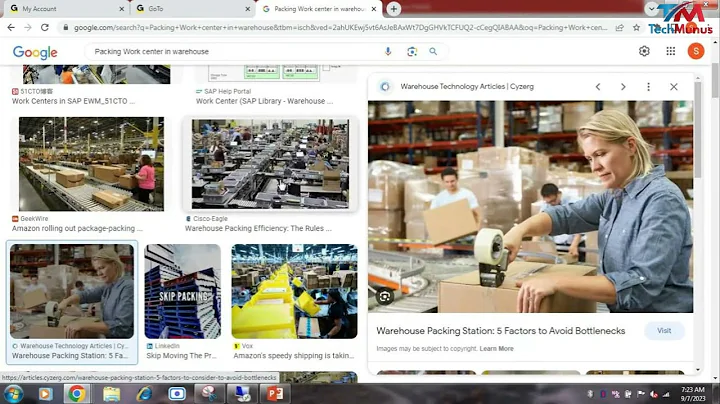Open Google quick settings gear

pyautogui.click(x=644, y=51)
